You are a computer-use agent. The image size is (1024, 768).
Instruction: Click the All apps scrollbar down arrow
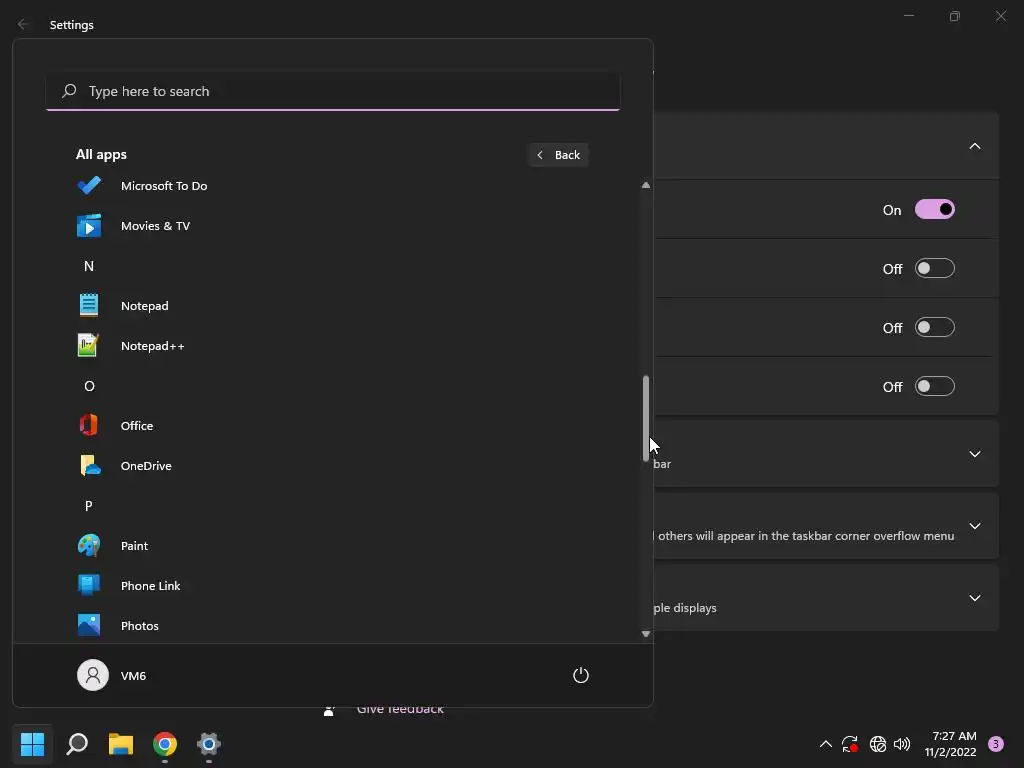[646, 633]
